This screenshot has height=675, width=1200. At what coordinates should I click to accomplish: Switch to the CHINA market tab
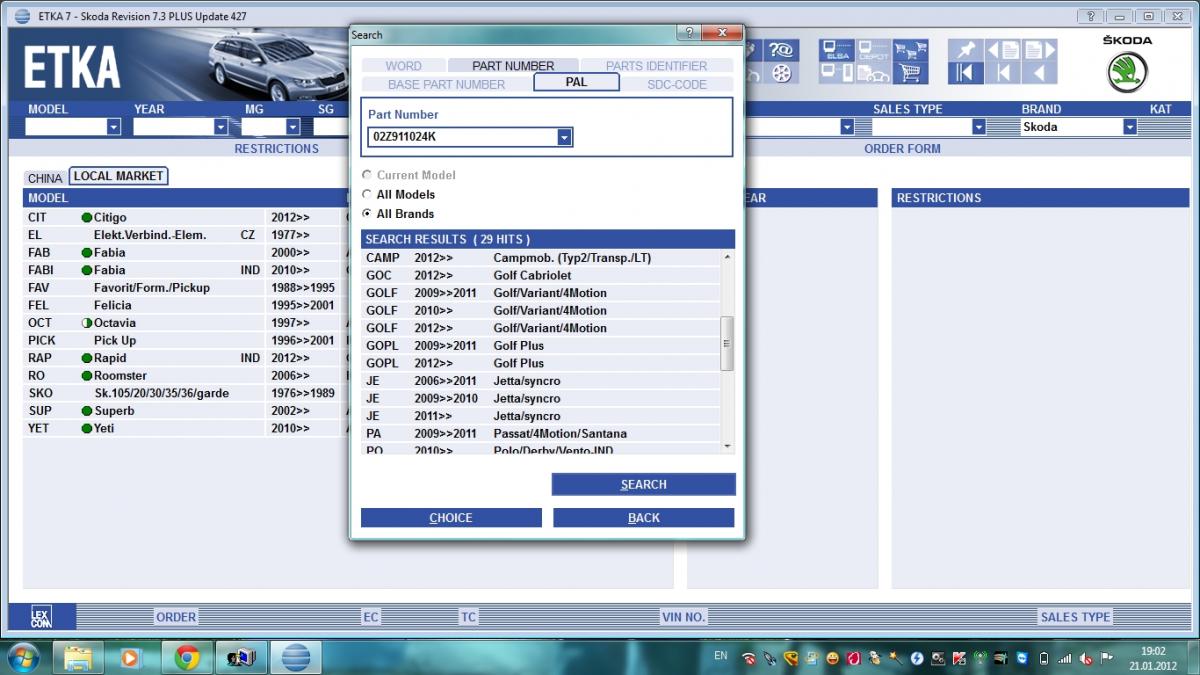tap(45, 178)
